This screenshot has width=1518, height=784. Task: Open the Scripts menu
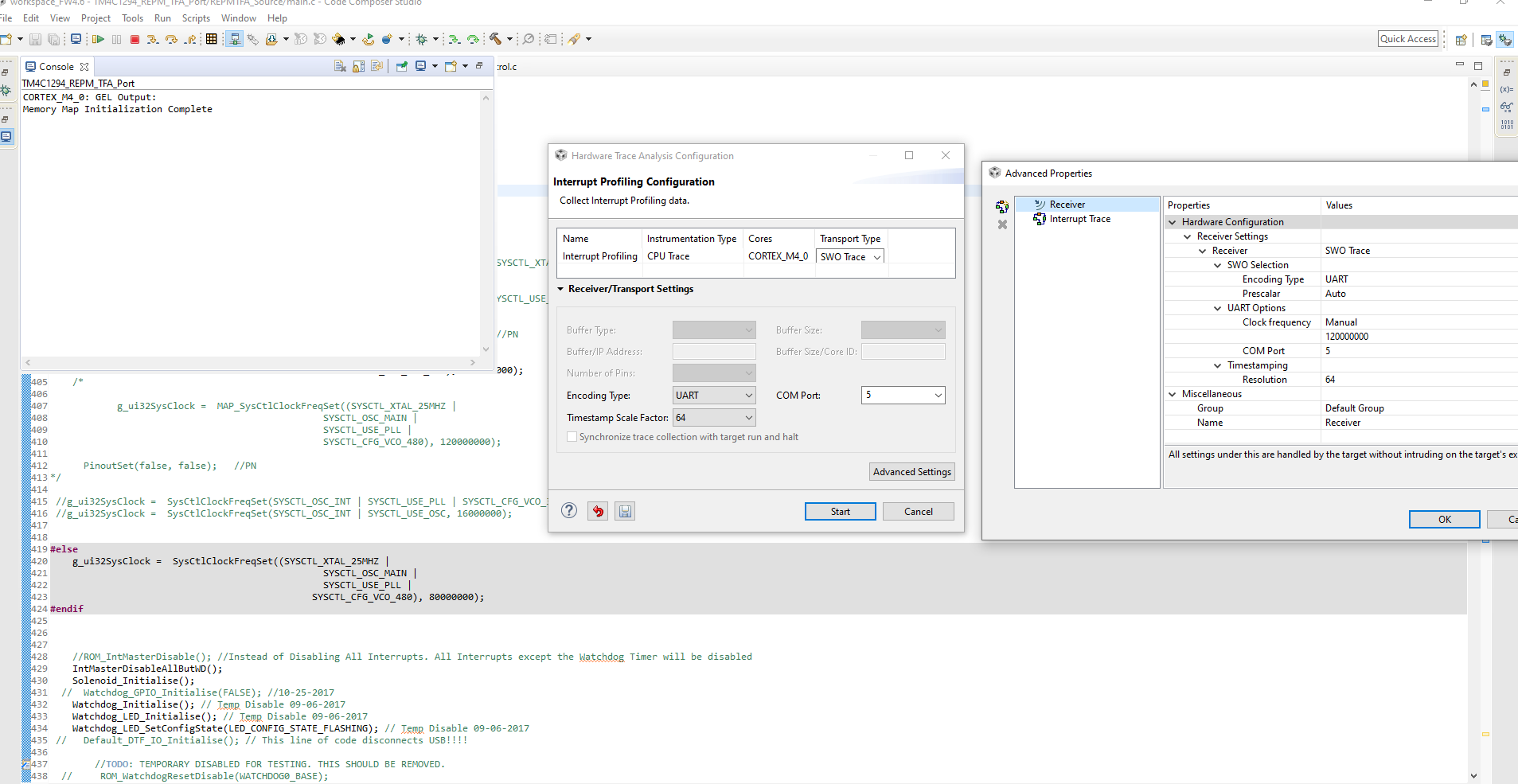coord(196,18)
